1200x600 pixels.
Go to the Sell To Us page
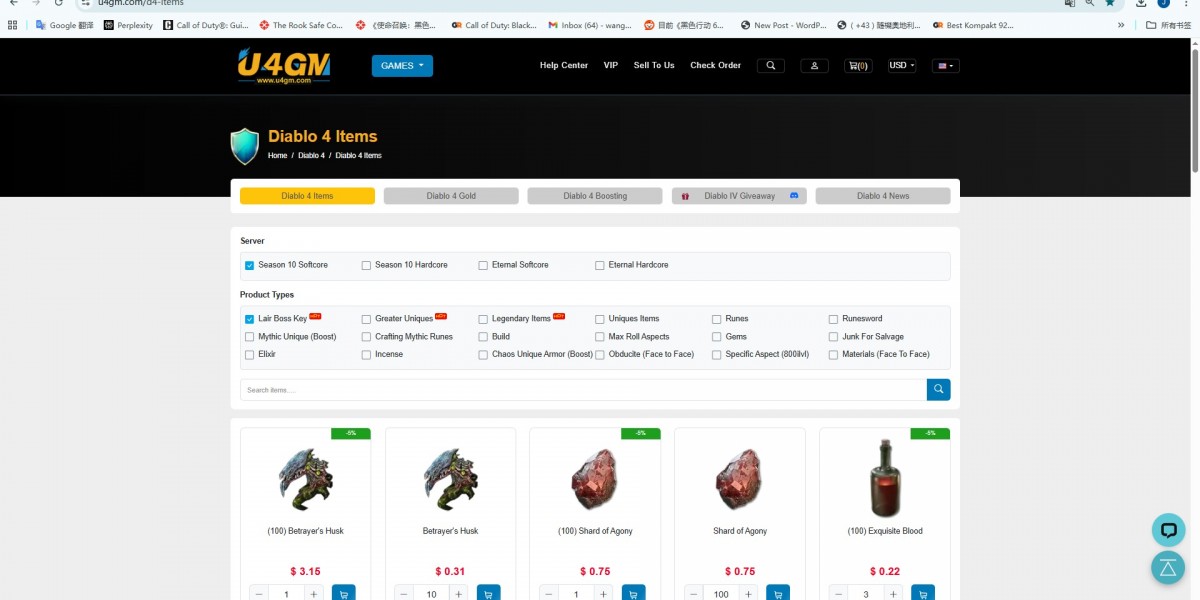[654, 66]
